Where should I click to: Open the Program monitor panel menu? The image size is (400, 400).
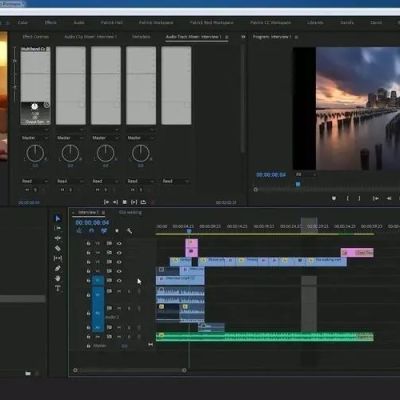coord(296,37)
